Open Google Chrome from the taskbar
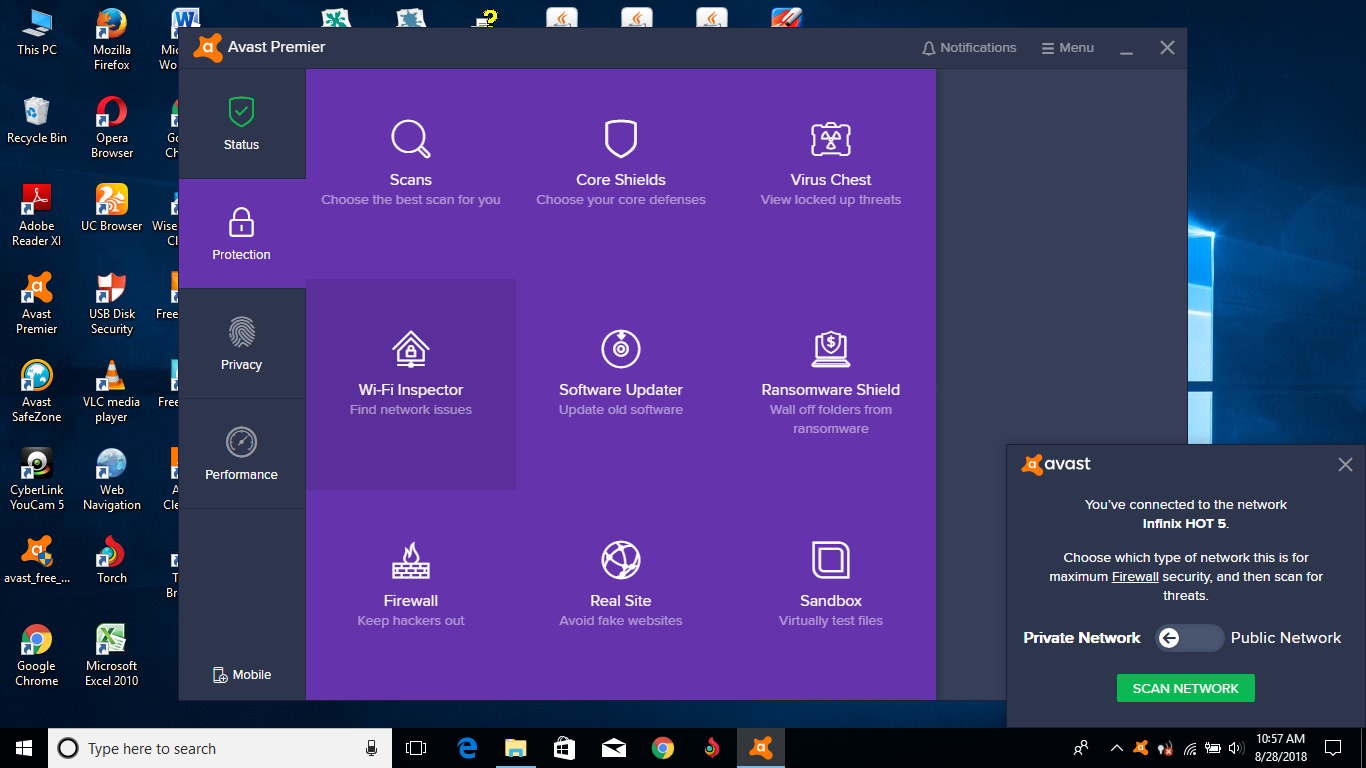Image resolution: width=1366 pixels, height=768 pixels. point(663,748)
